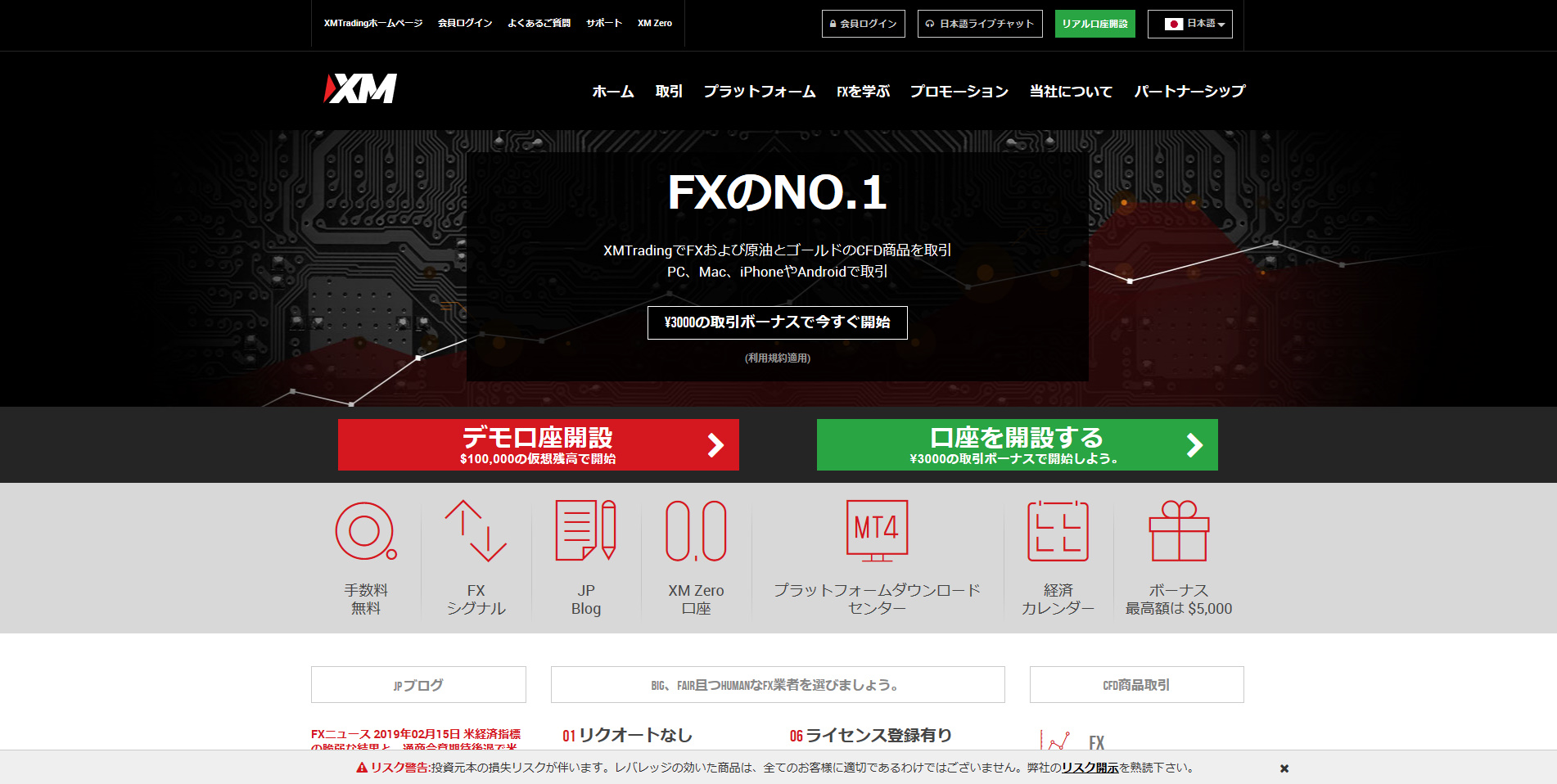This screenshot has height=784, width=1557.
Task: Select the JPブログ tab box
Action: coord(418,685)
